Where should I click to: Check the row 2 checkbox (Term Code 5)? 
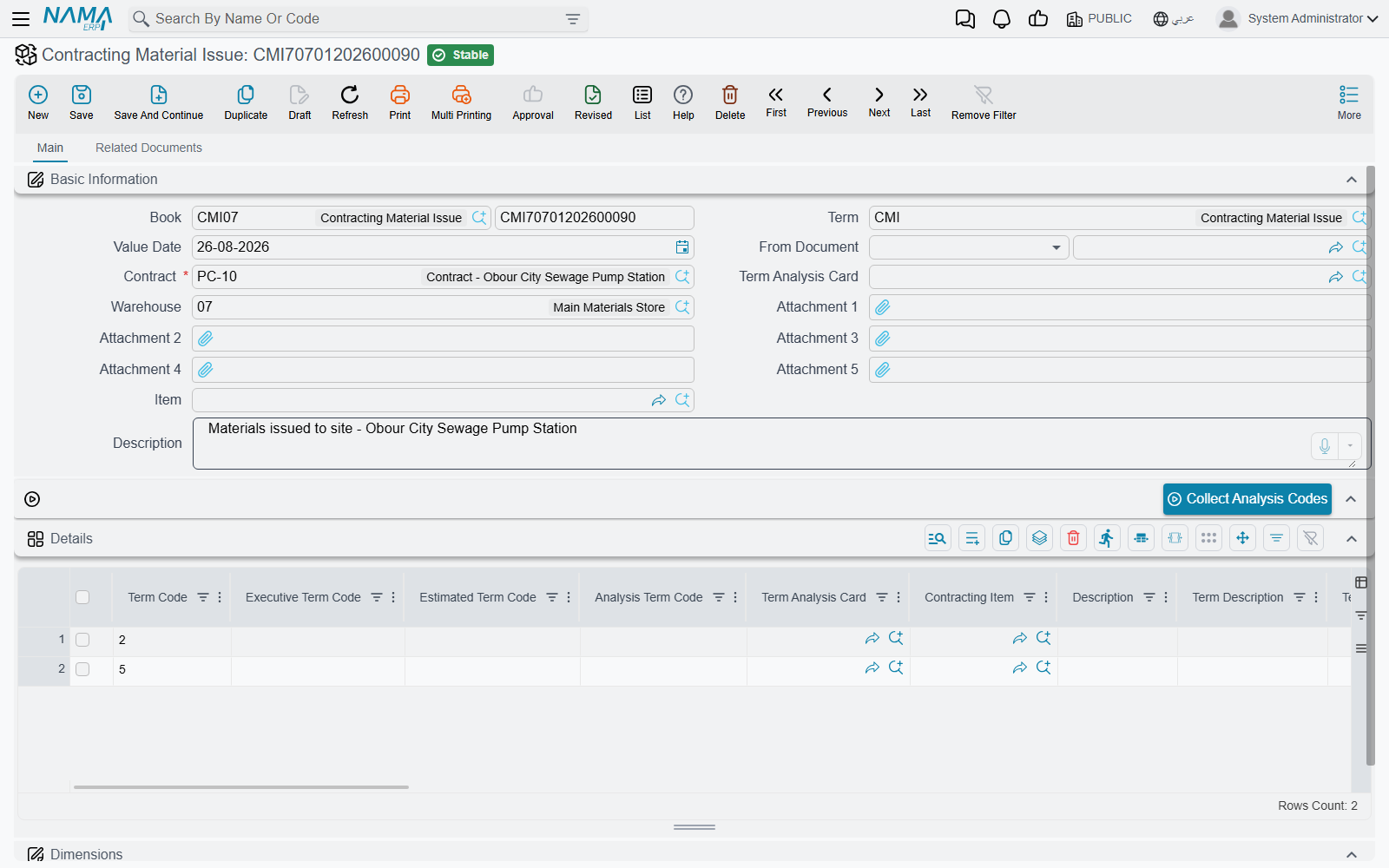click(x=82, y=669)
